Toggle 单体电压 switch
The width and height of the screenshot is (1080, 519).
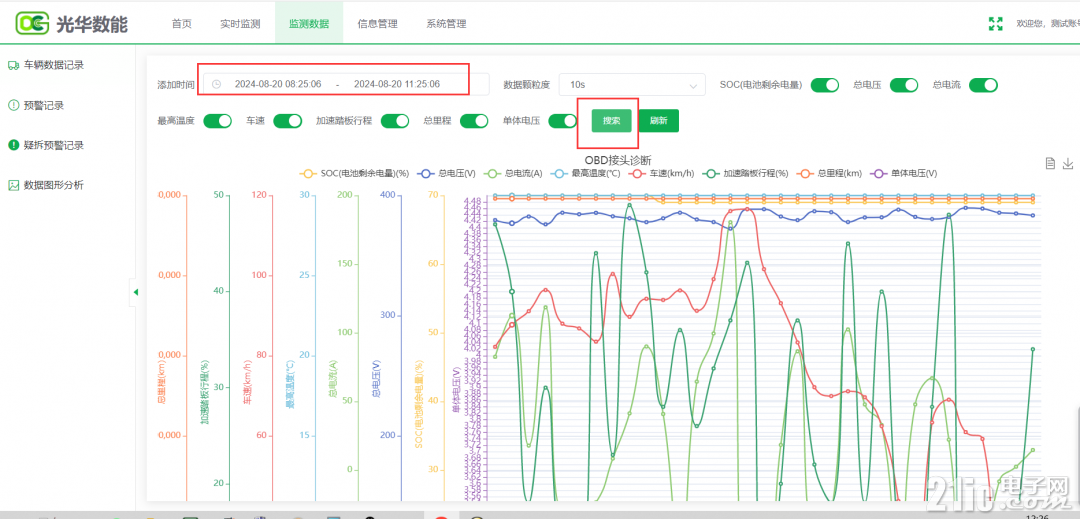(x=563, y=121)
